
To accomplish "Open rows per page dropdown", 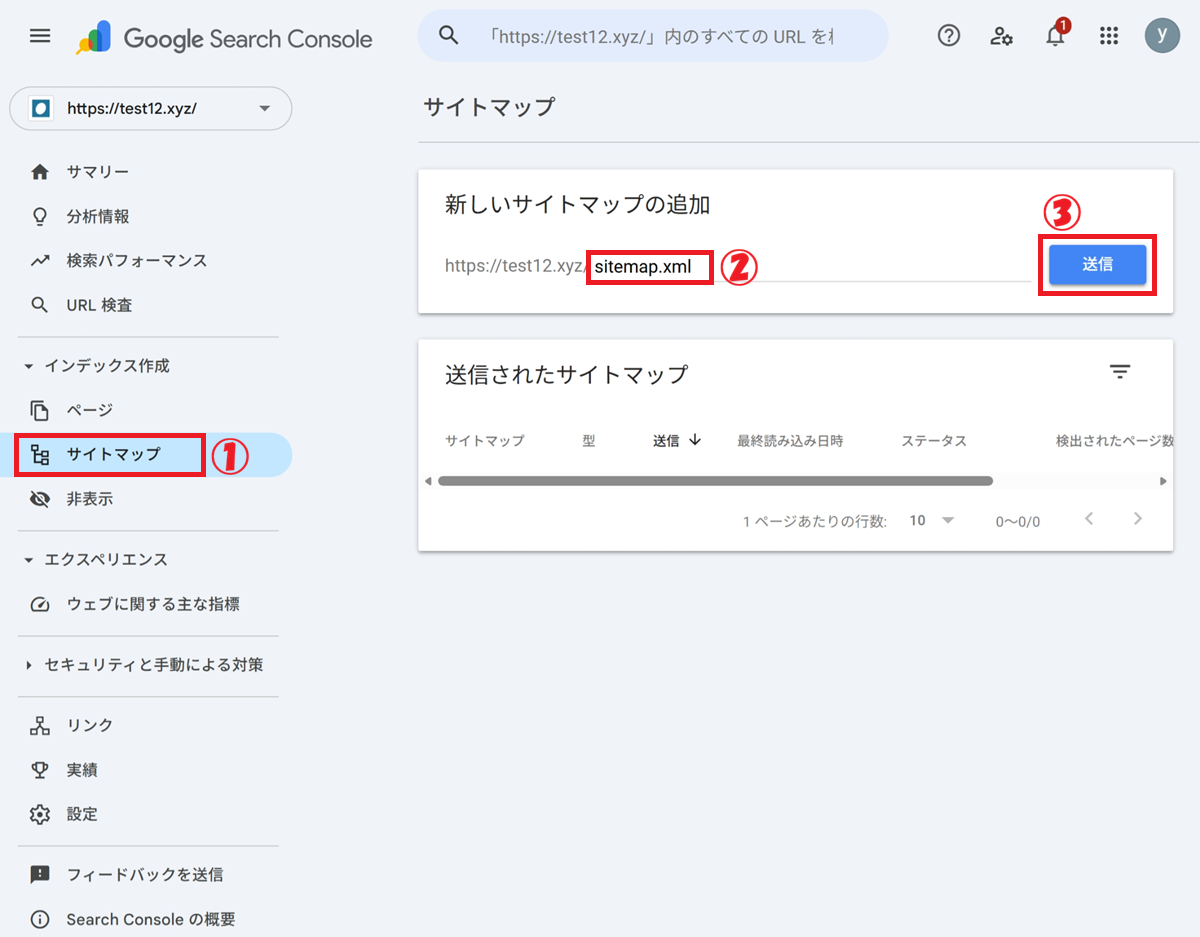I will point(932,520).
